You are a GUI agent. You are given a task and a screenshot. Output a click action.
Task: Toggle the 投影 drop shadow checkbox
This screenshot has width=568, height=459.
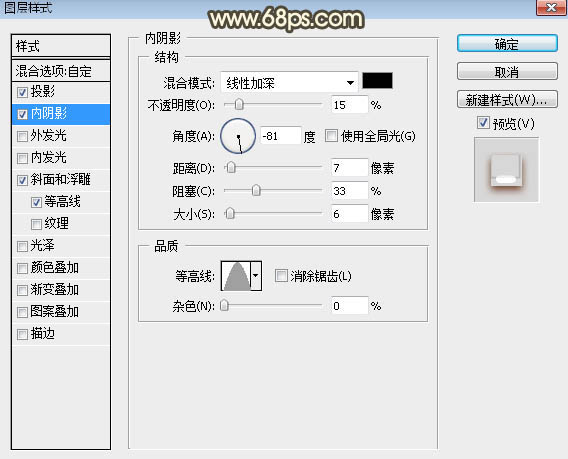click(22, 92)
